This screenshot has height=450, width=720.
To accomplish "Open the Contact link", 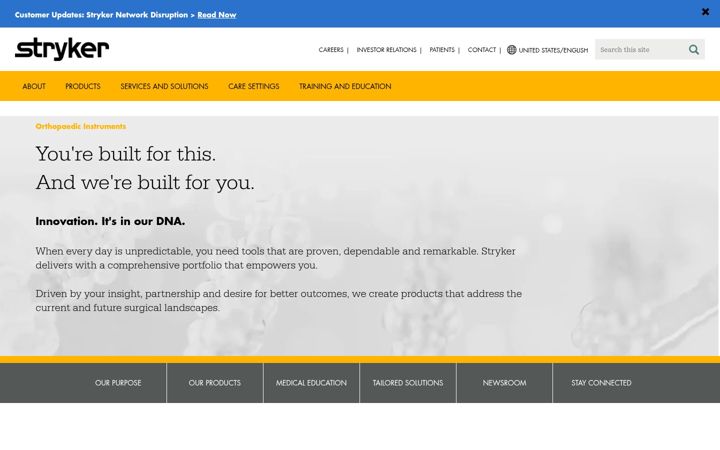I will coord(482,50).
